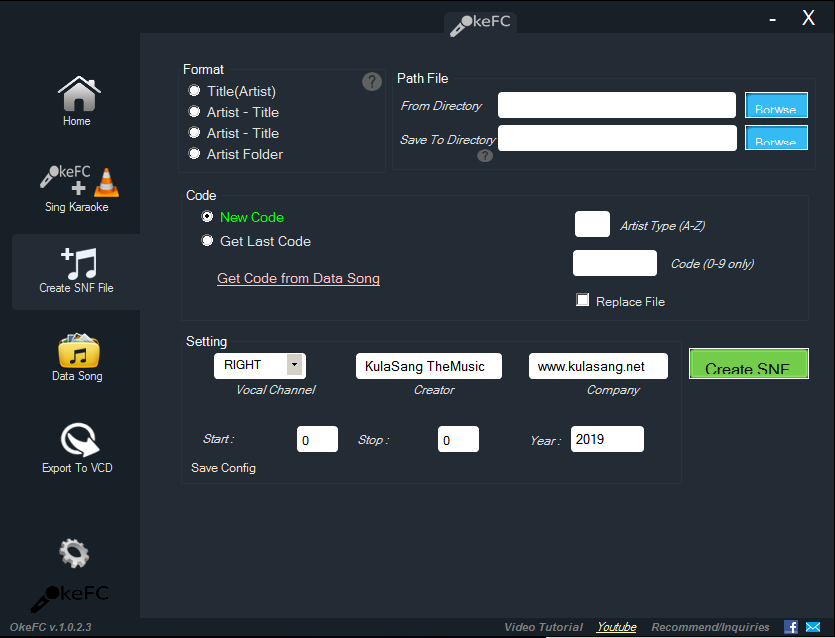Click the OkeFC title logo at top

(x=480, y=24)
